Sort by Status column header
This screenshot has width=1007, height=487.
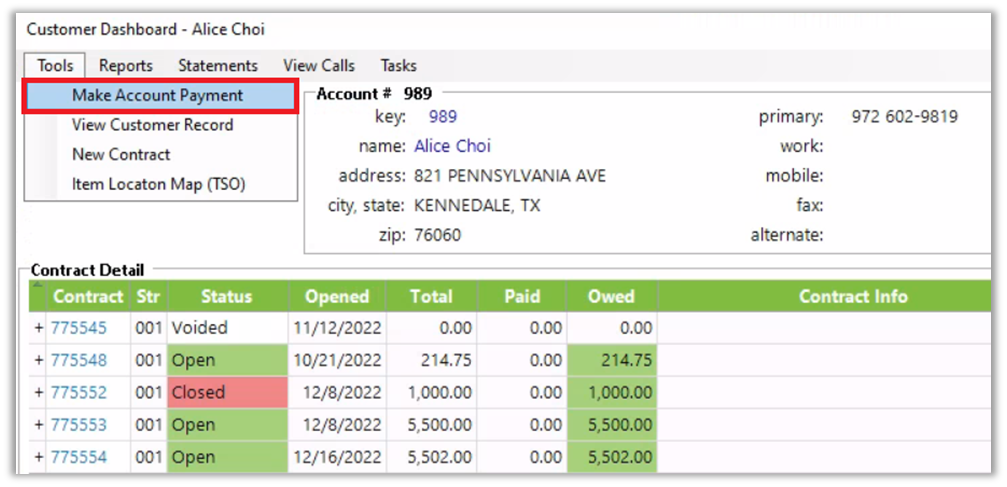227,296
